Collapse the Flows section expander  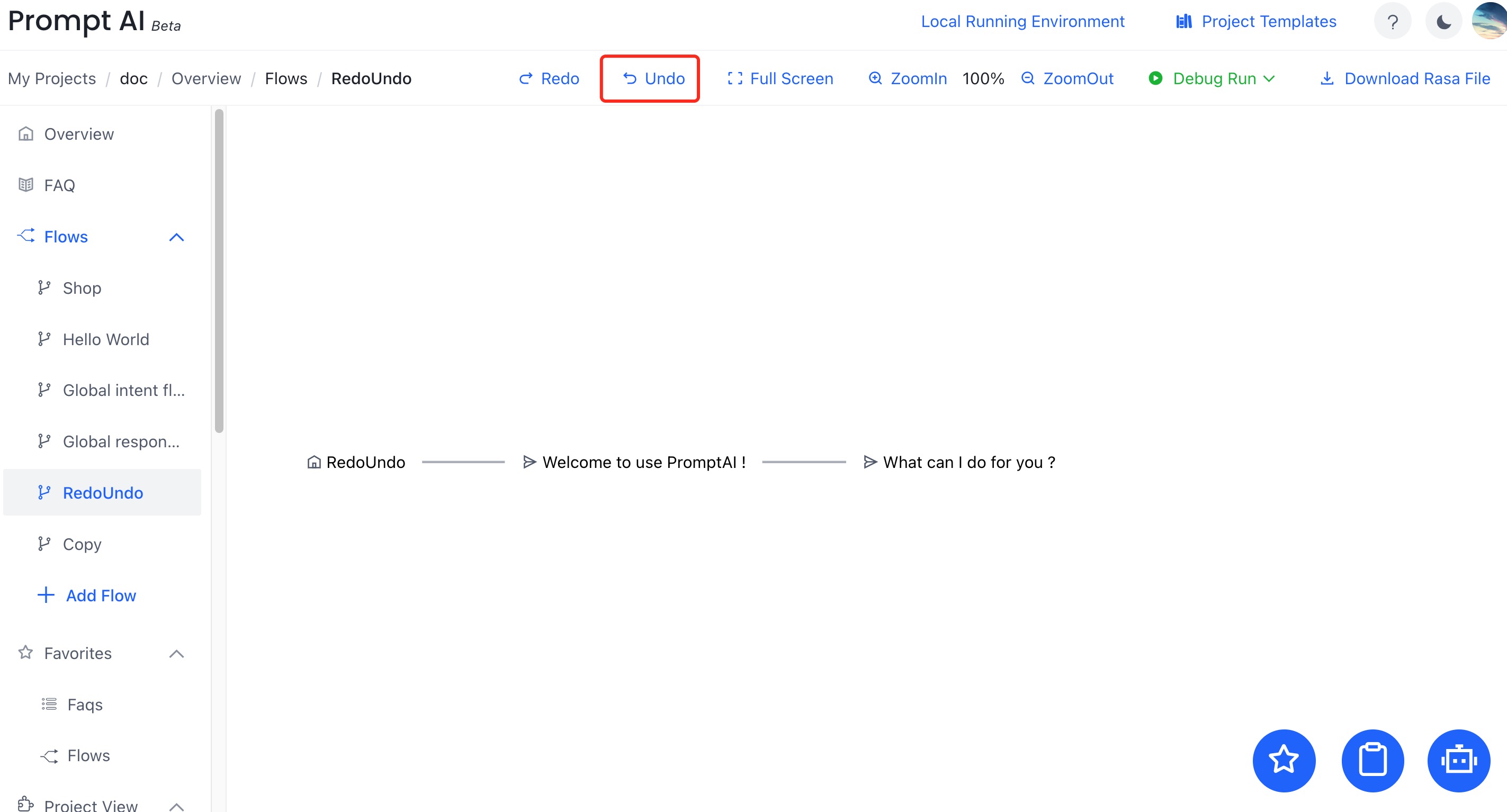pyautogui.click(x=177, y=237)
